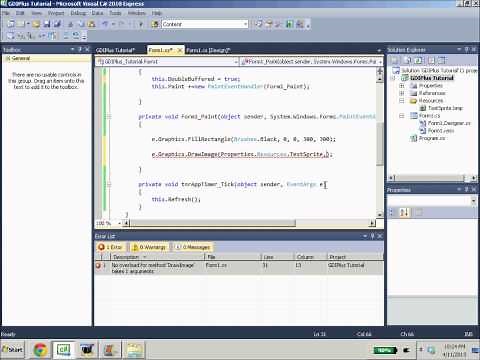The height and width of the screenshot is (360, 480).
Task: Expand Properties node in Solution Explorer
Action: [x=402, y=86]
